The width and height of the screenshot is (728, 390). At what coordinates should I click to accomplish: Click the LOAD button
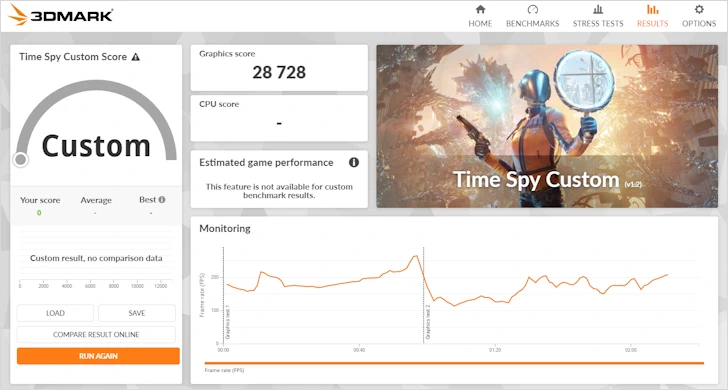pos(55,313)
